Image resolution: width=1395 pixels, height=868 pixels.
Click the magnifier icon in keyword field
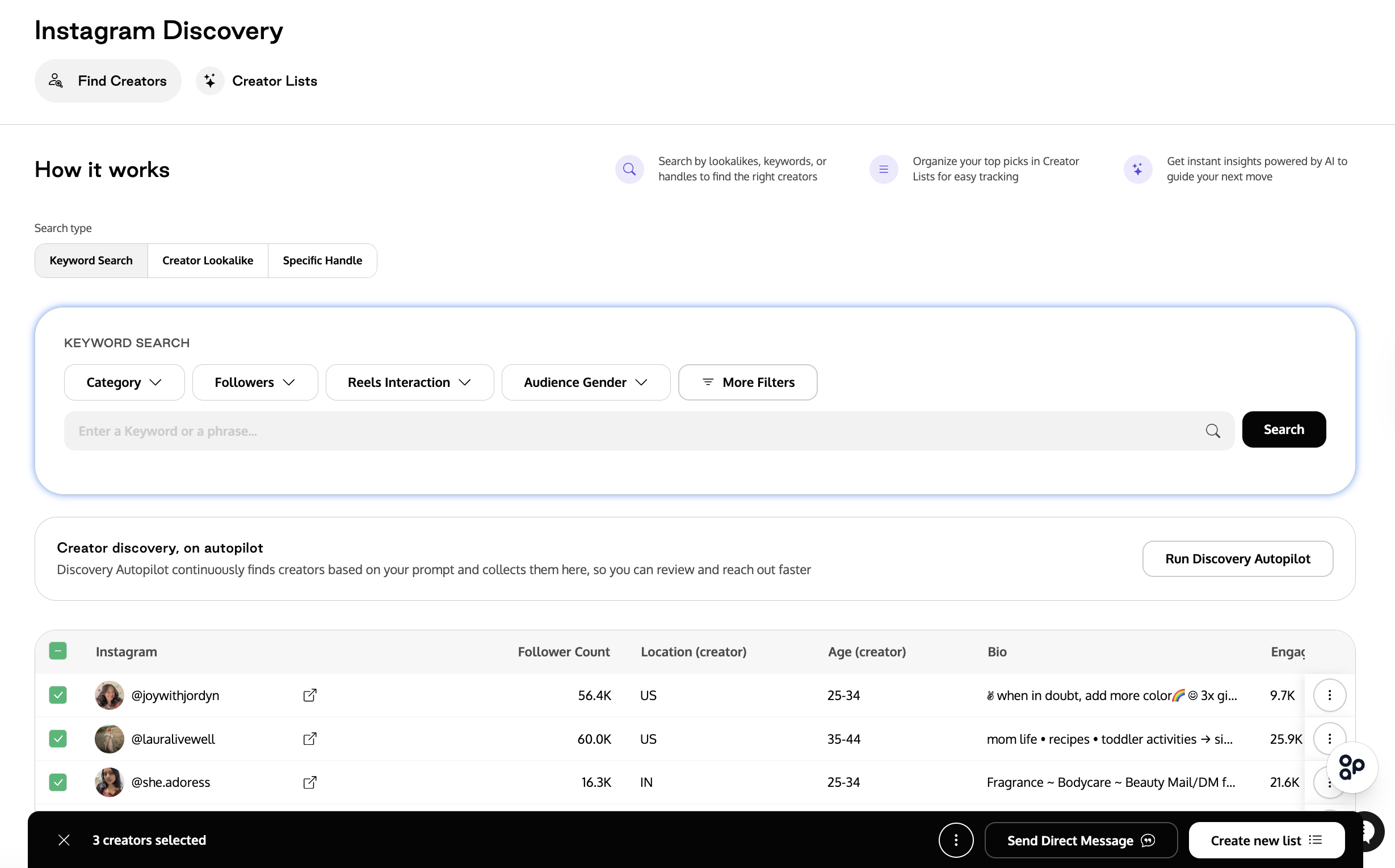point(1213,431)
